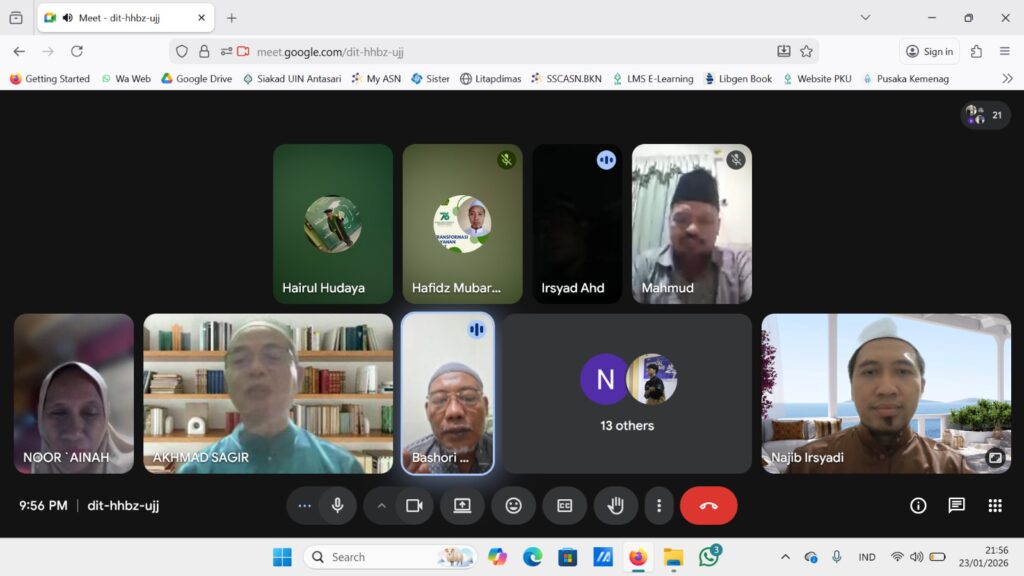Leave the call with red hang-up button

[709, 505]
